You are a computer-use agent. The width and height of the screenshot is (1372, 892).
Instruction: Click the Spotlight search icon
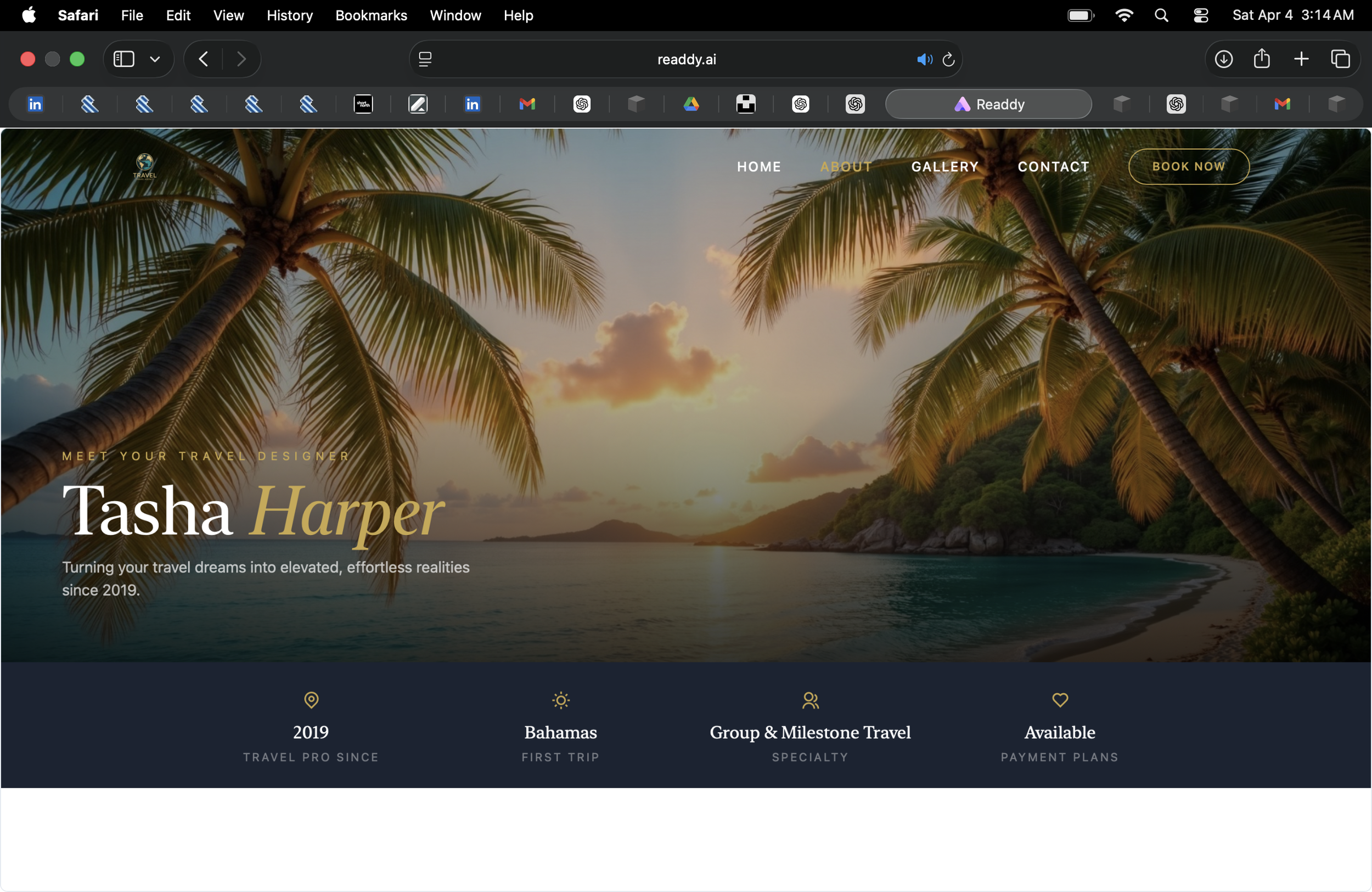[x=1161, y=15]
